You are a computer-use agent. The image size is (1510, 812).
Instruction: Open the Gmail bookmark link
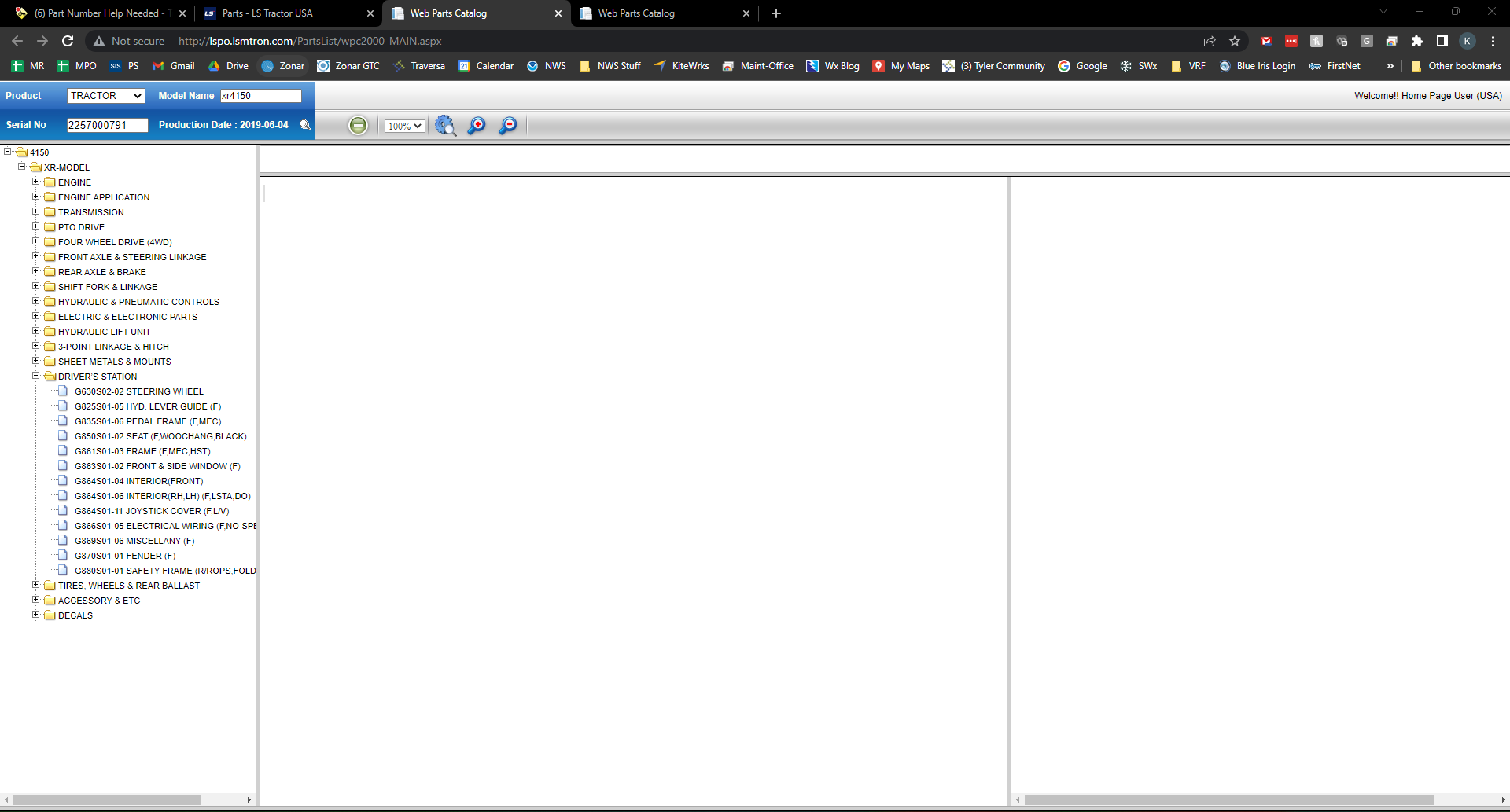point(174,66)
